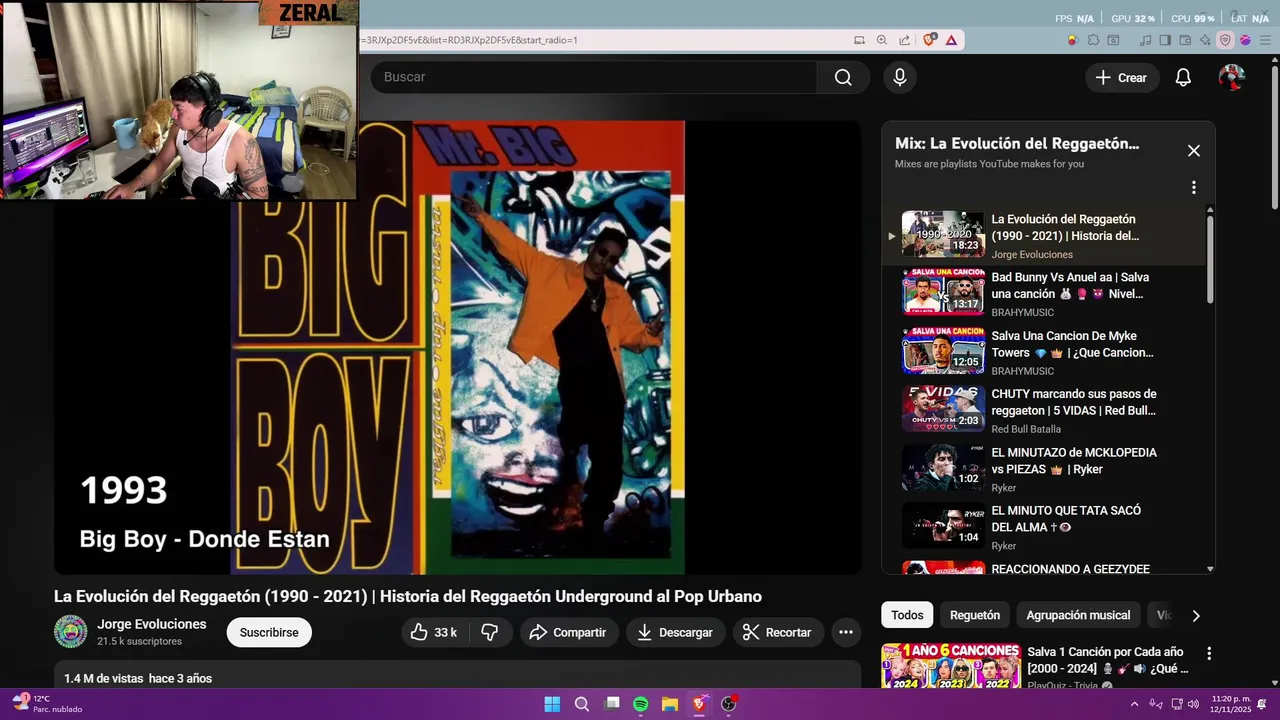Open options for Salva 1 Canción video
The width and height of the screenshot is (1280, 720).
click(1209, 653)
